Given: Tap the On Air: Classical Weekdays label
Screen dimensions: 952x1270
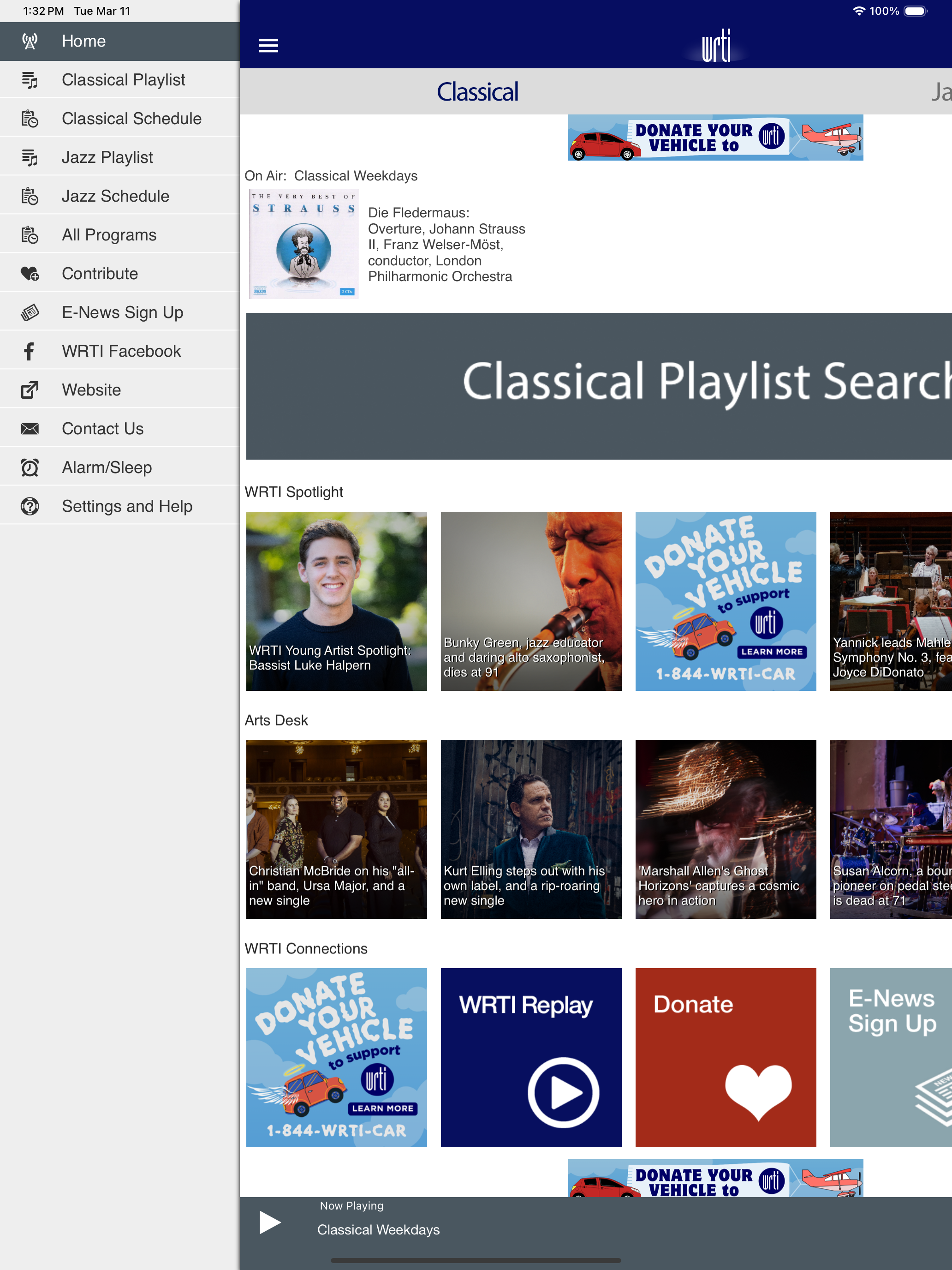Looking at the screenshot, I should coord(331,176).
